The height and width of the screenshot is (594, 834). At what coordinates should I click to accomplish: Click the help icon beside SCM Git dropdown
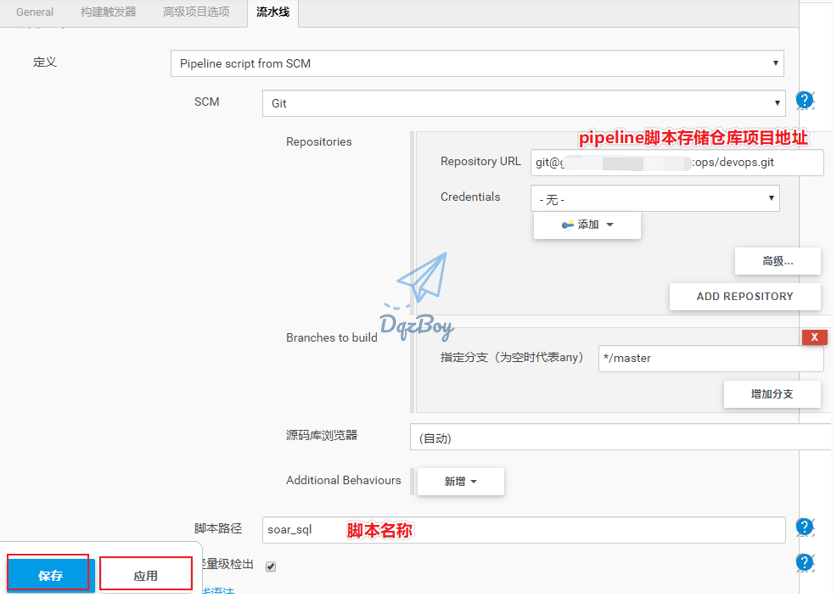[x=805, y=100]
